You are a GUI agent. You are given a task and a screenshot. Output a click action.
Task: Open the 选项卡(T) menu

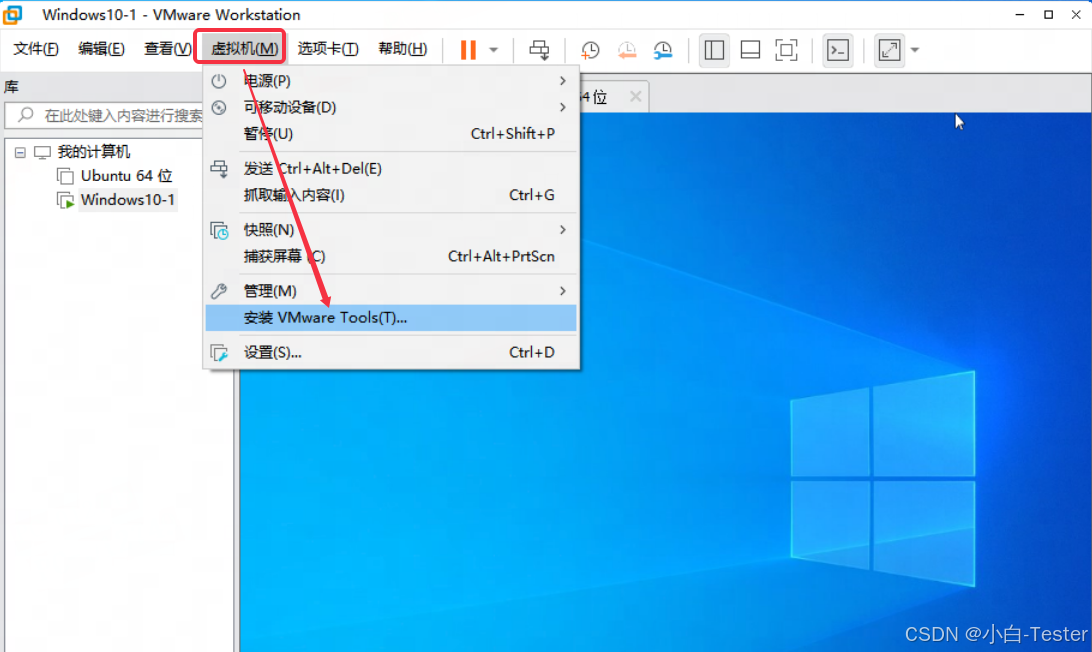pos(328,49)
